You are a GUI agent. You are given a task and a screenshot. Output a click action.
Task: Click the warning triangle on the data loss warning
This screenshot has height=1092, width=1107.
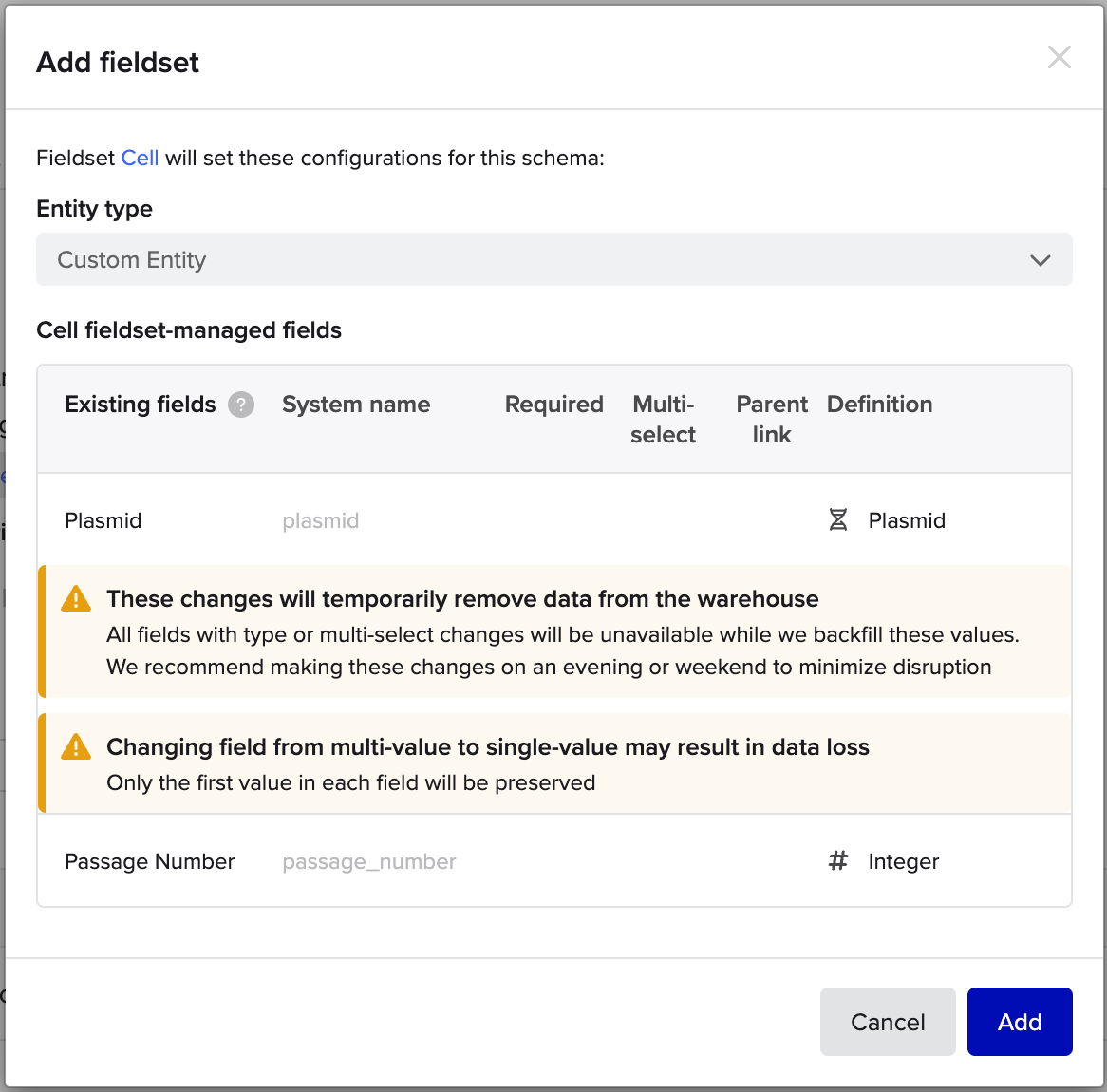coord(75,747)
